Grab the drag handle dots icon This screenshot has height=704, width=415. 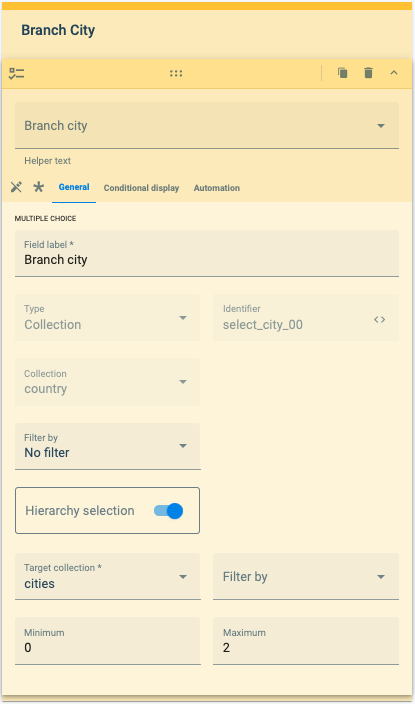pyautogui.click(x=176, y=73)
